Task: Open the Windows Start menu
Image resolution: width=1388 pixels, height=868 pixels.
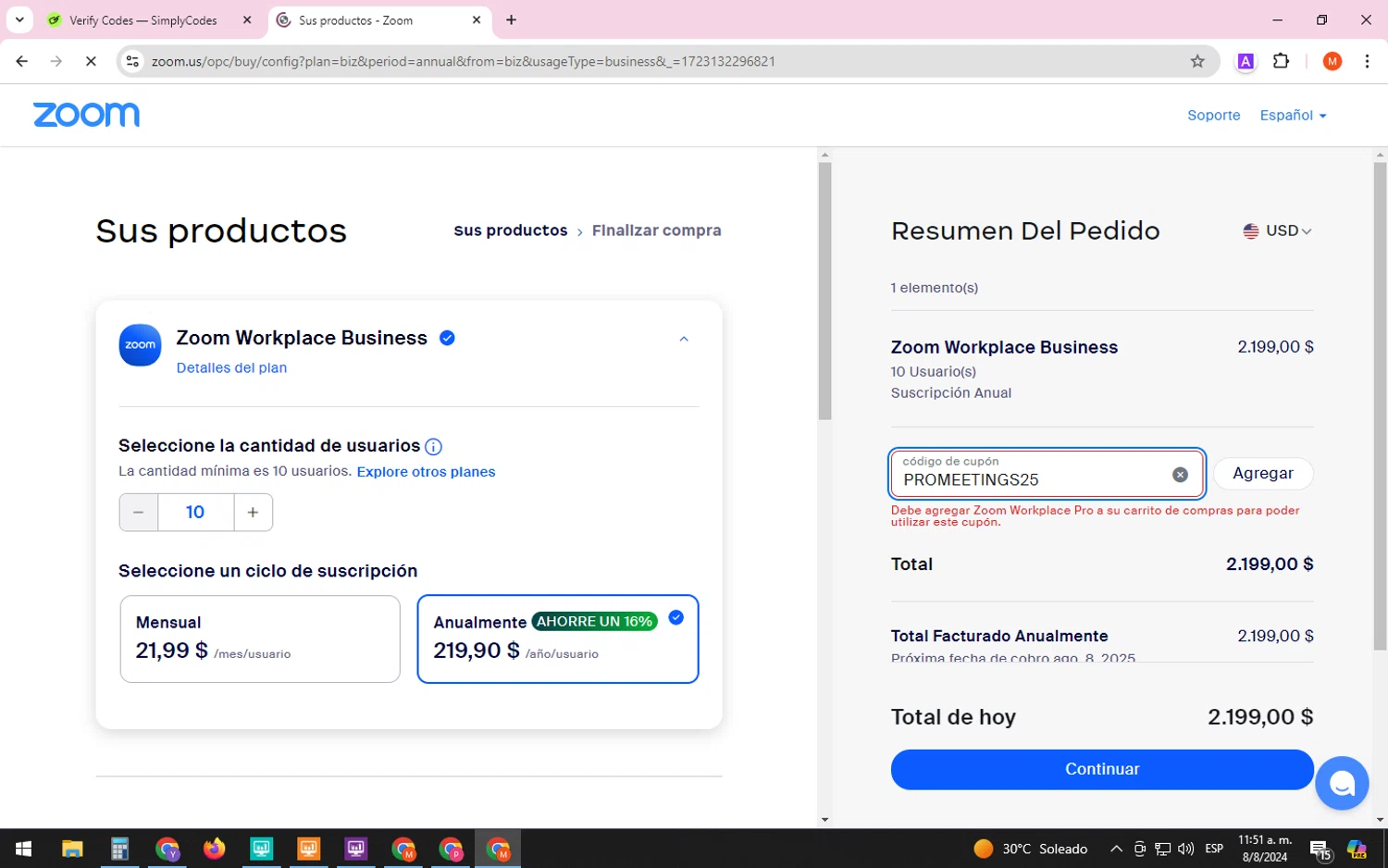Action: 24,849
